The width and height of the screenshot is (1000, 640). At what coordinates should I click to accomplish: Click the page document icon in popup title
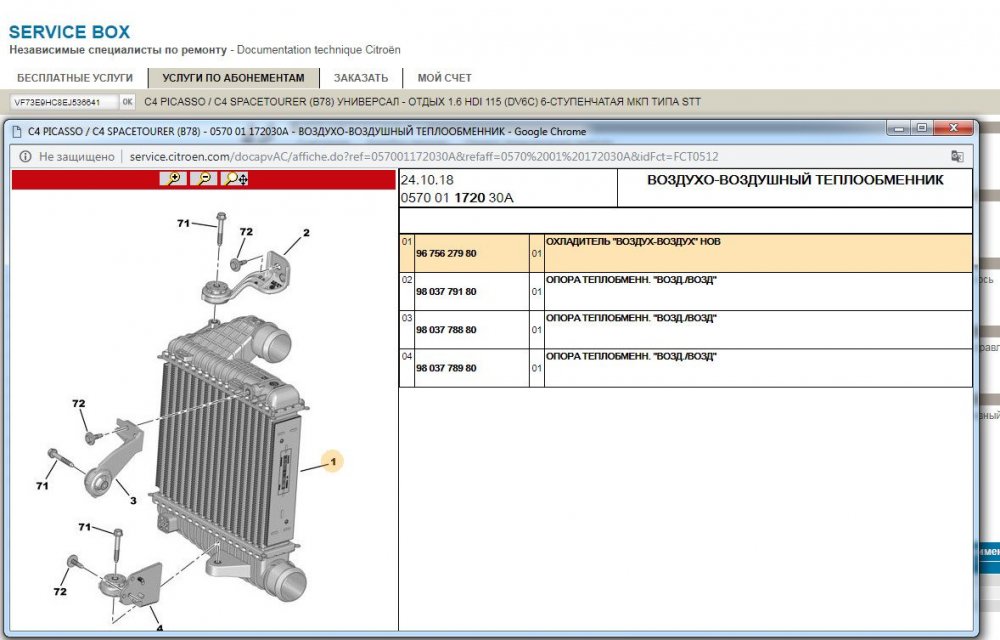pyautogui.click(x=16, y=131)
